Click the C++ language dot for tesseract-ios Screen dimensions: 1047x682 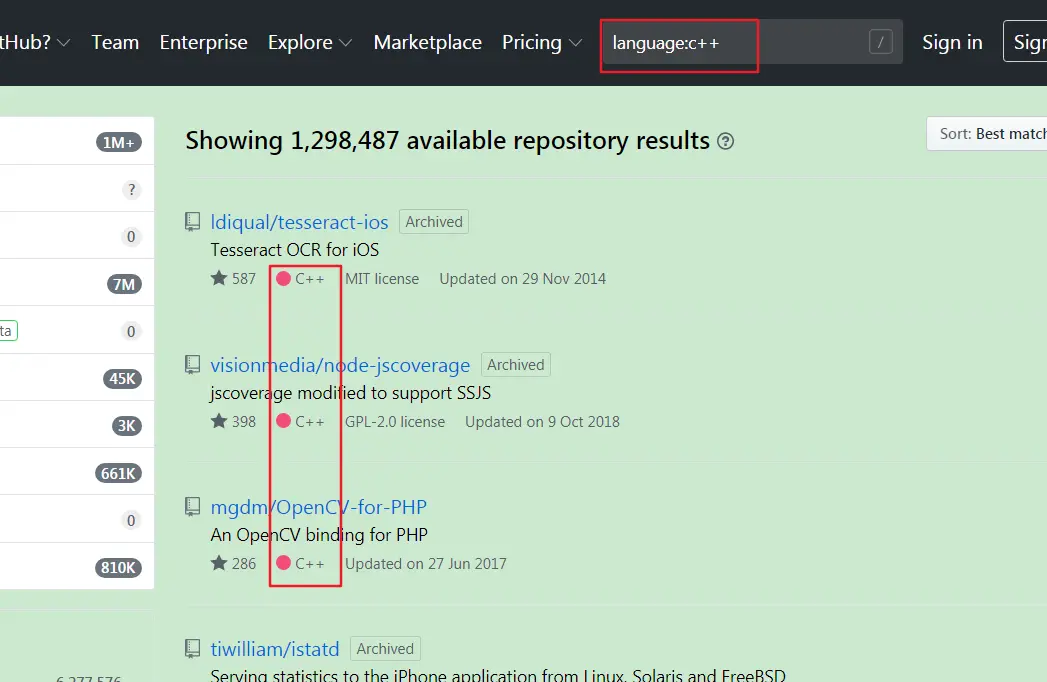(x=283, y=279)
